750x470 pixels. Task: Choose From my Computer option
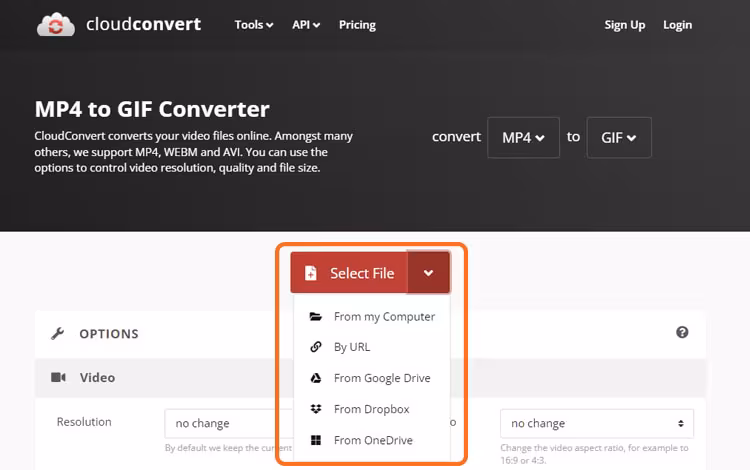click(x=372, y=317)
